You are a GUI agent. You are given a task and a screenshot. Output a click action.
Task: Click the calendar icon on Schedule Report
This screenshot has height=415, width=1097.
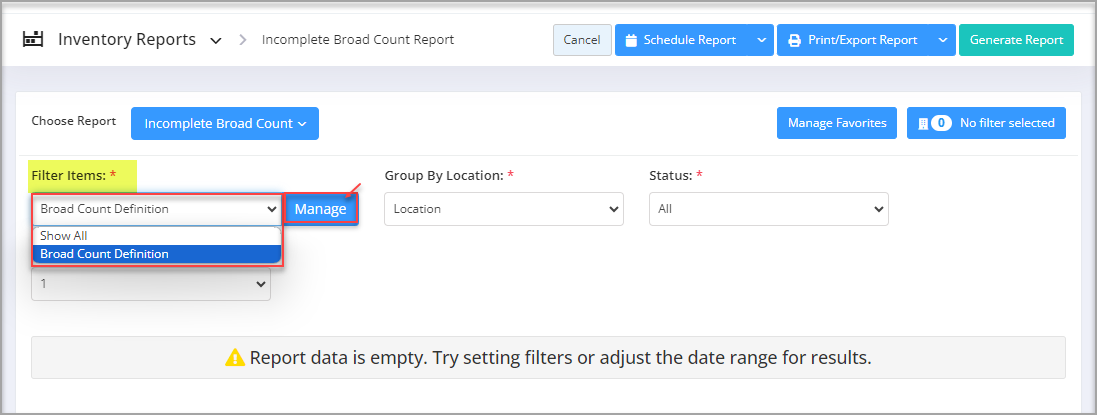coord(631,41)
